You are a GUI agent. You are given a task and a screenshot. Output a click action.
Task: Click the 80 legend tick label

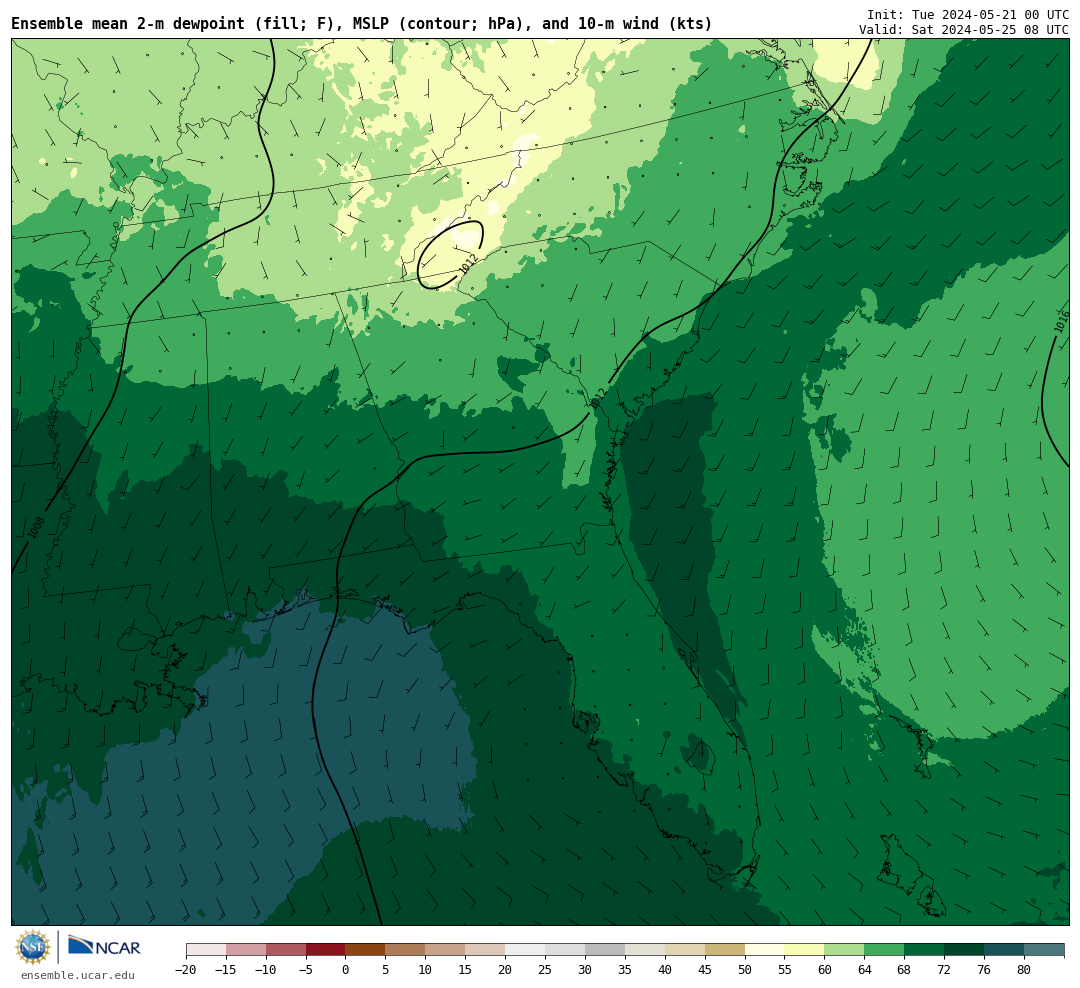(x=1024, y=970)
